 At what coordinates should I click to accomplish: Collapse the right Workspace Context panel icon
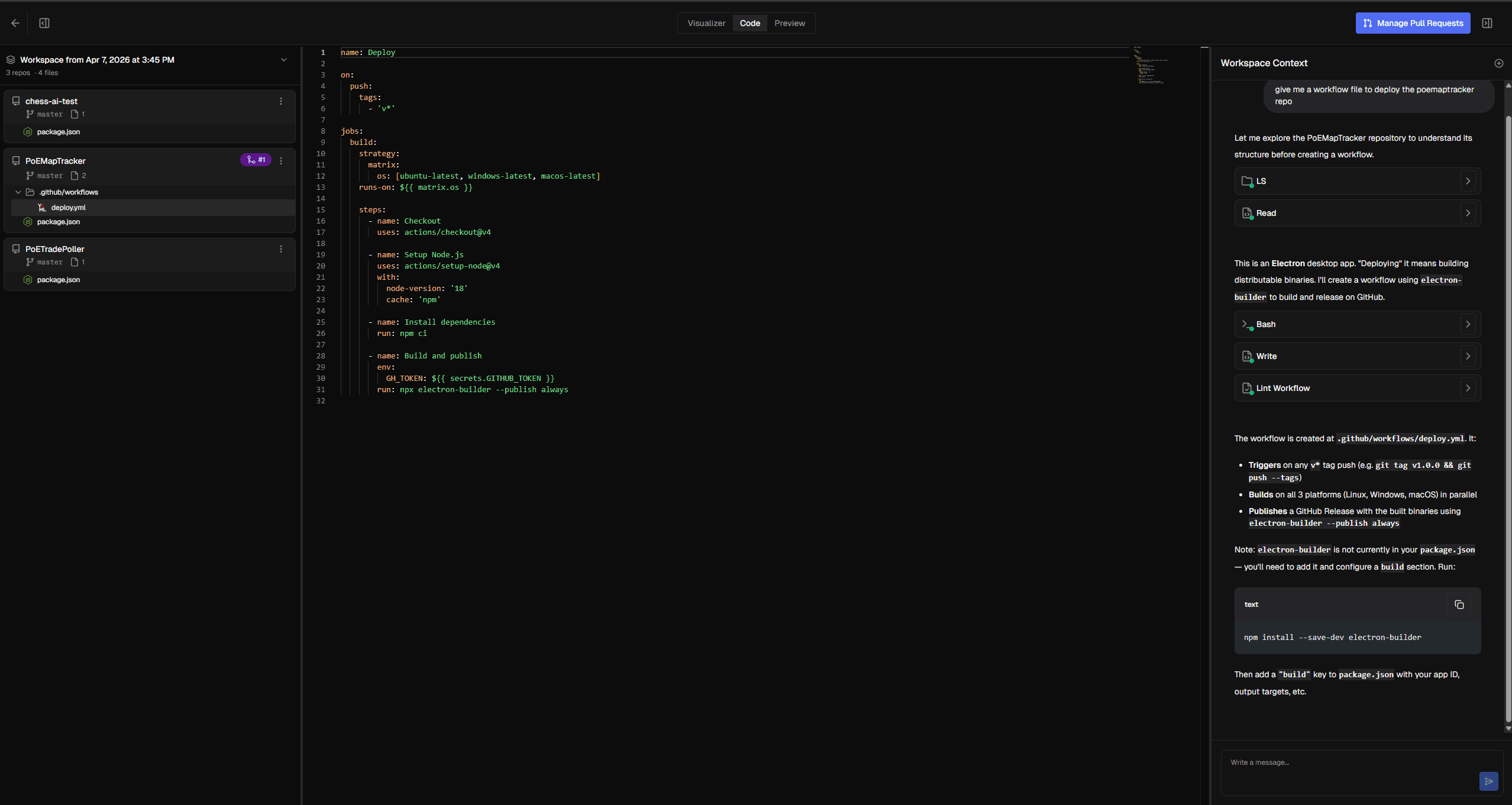pos(1487,23)
